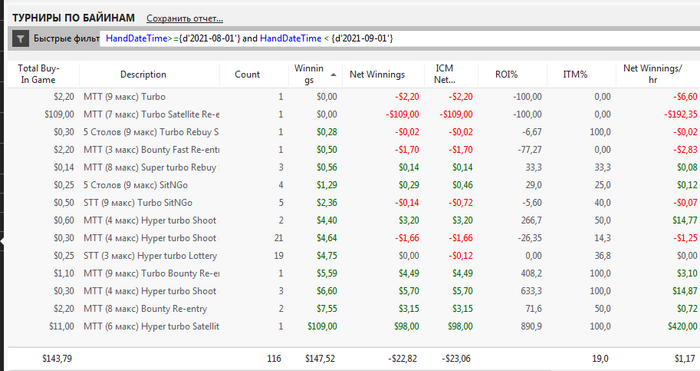Click total Net Winnings -$22,82
Viewport: 700px width, 371px height.
point(403,358)
